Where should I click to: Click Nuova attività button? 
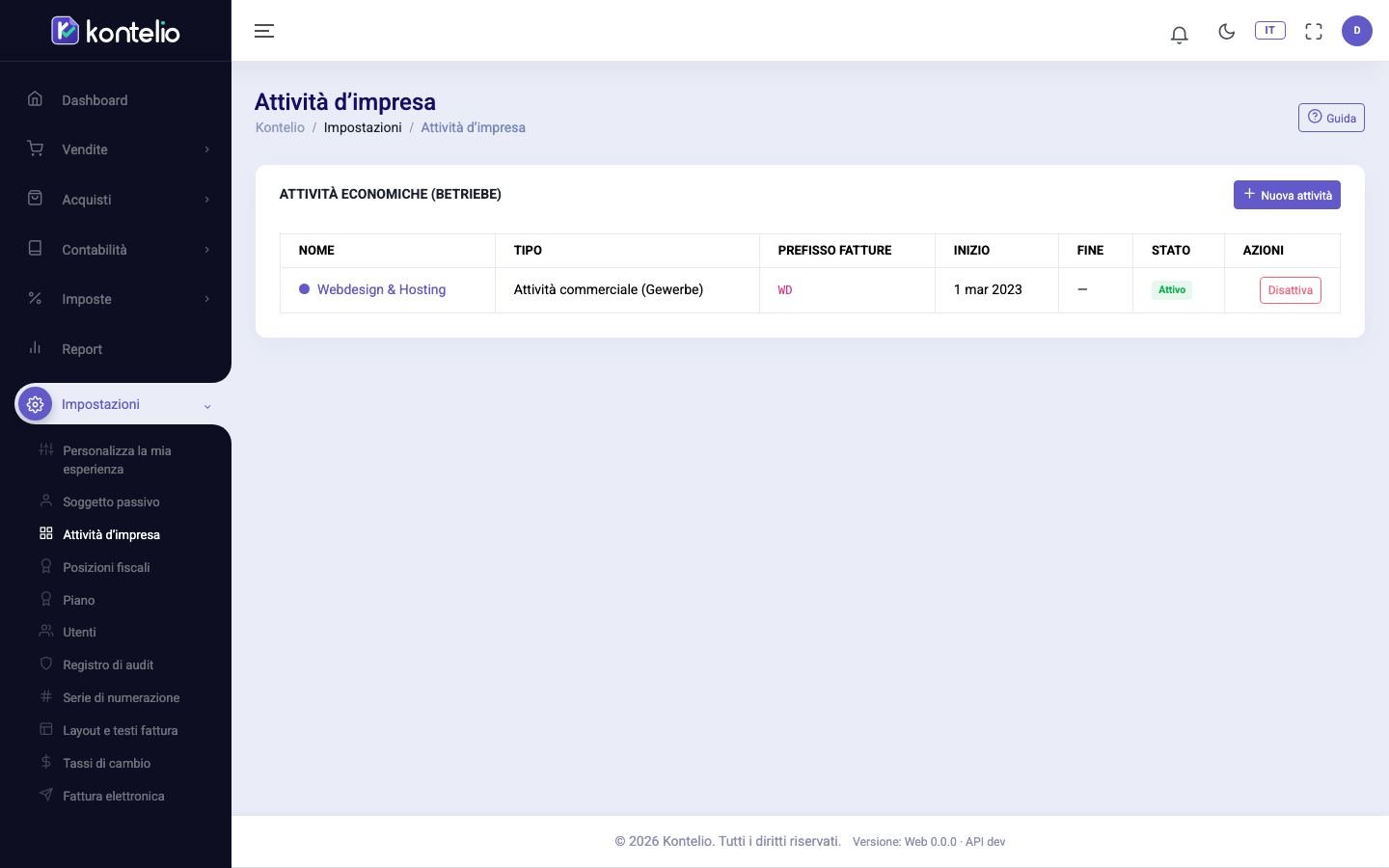(1287, 195)
